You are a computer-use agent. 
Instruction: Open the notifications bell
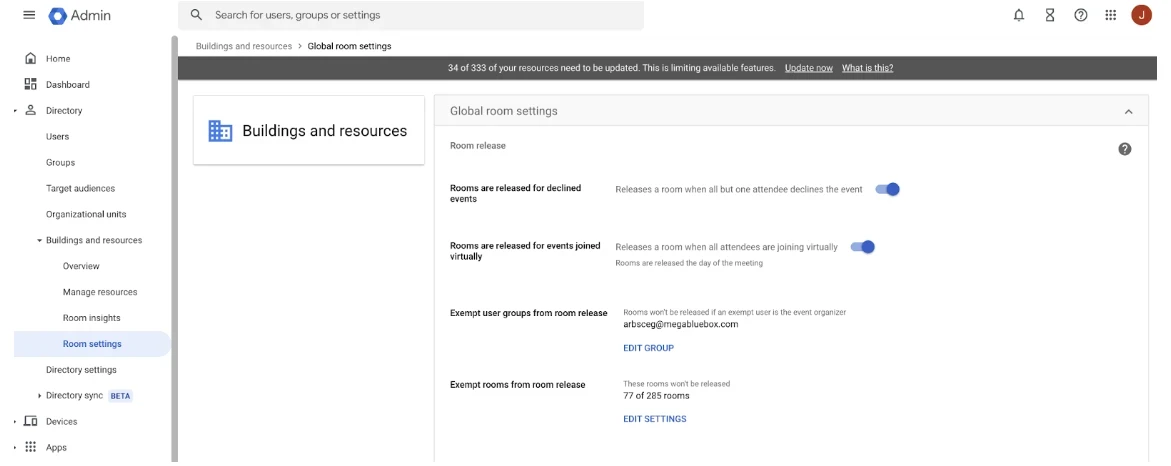[1019, 15]
